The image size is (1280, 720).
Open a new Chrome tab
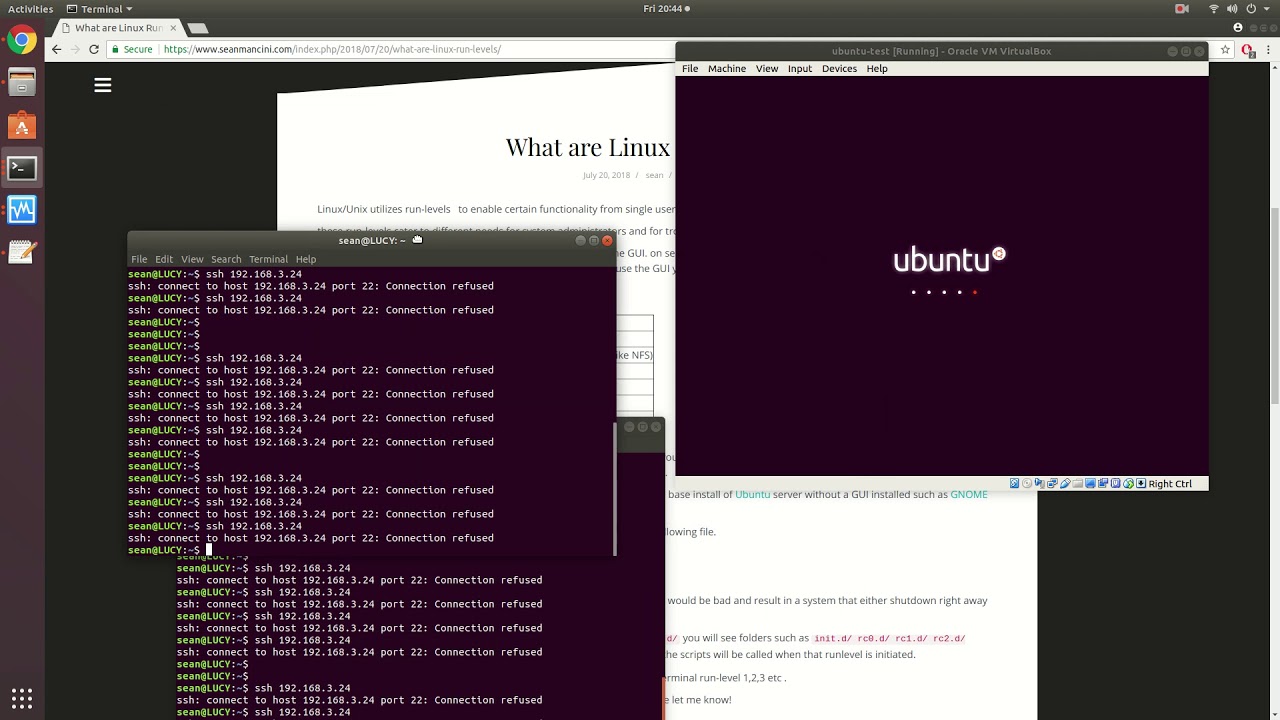(x=198, y=28)
